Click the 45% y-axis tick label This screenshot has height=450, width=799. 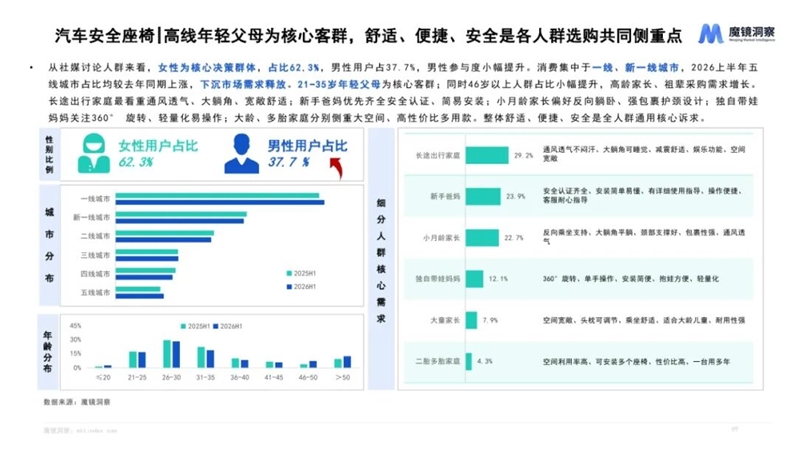click(x=75, y=326)
